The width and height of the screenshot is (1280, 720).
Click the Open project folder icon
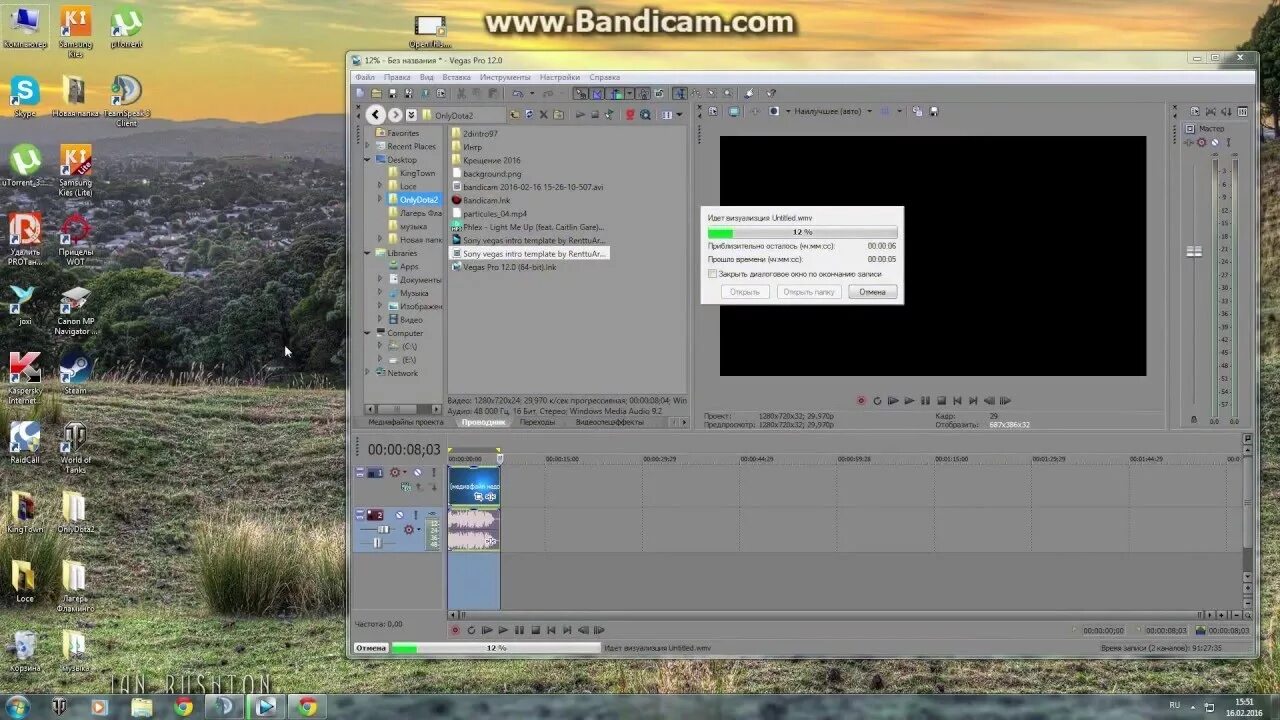376,93
